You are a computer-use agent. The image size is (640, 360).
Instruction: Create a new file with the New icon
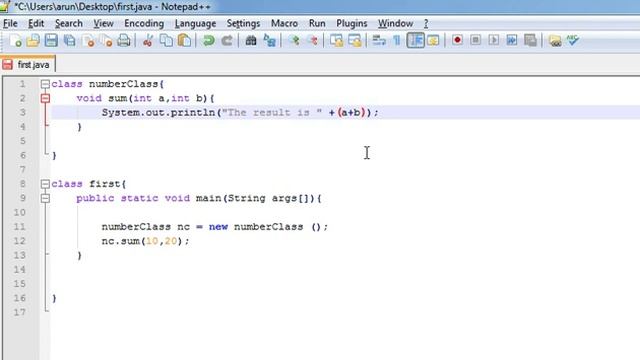click(16, 40)
